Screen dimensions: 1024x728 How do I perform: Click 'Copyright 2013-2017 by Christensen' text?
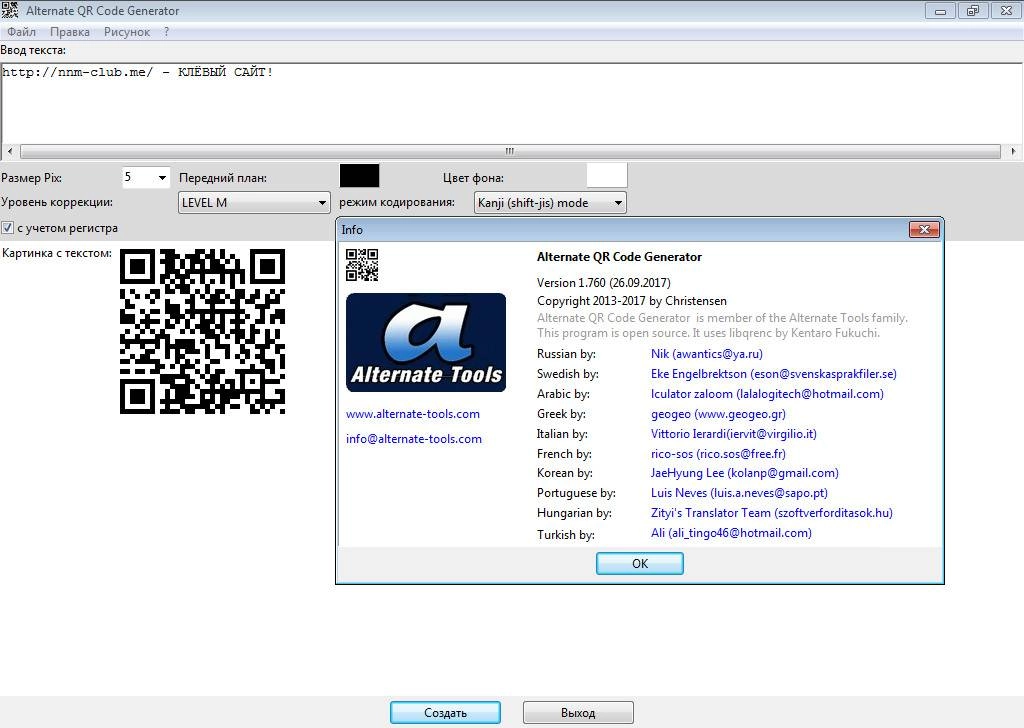[x=632, y=301]
